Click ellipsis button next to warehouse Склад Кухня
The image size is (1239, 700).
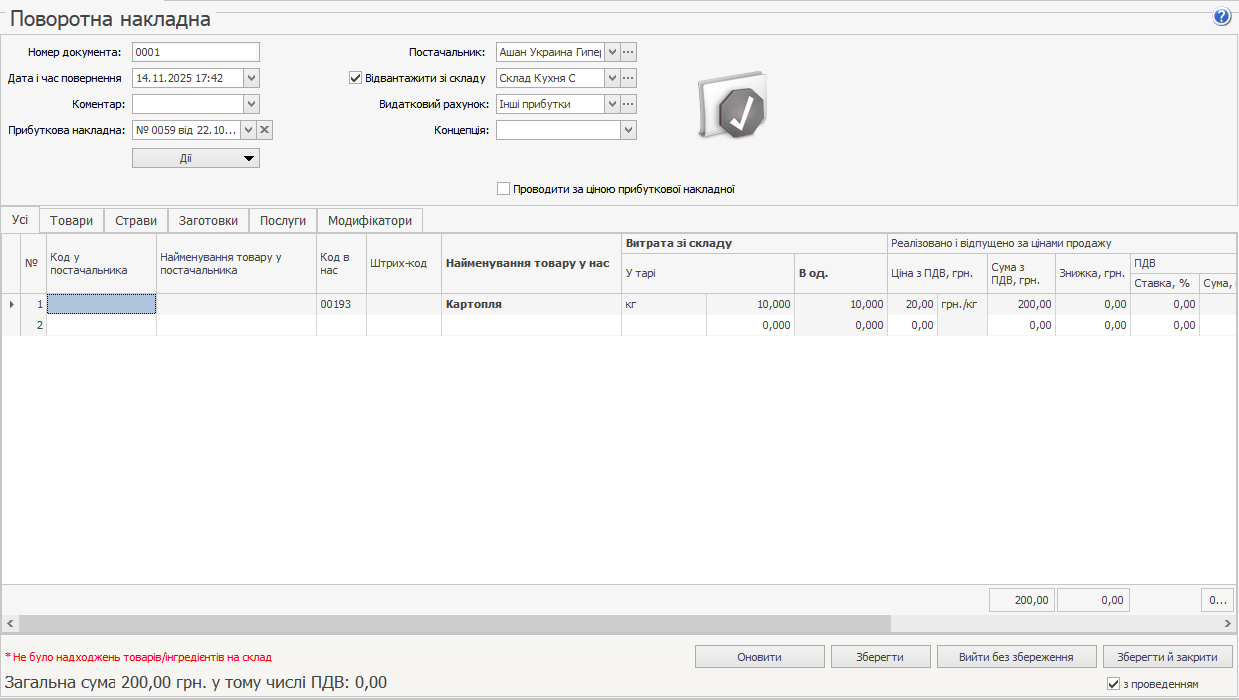click(x=629, y=78)
